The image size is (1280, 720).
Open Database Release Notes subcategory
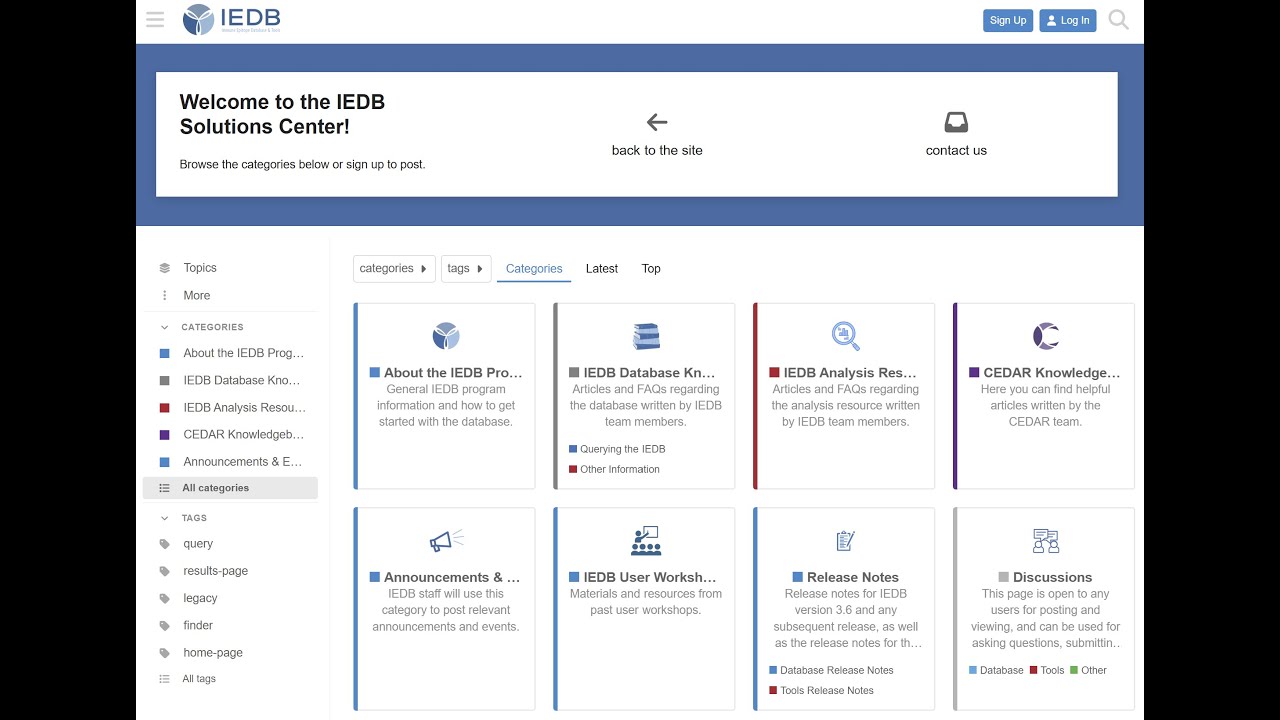click(x=831, y=670)
